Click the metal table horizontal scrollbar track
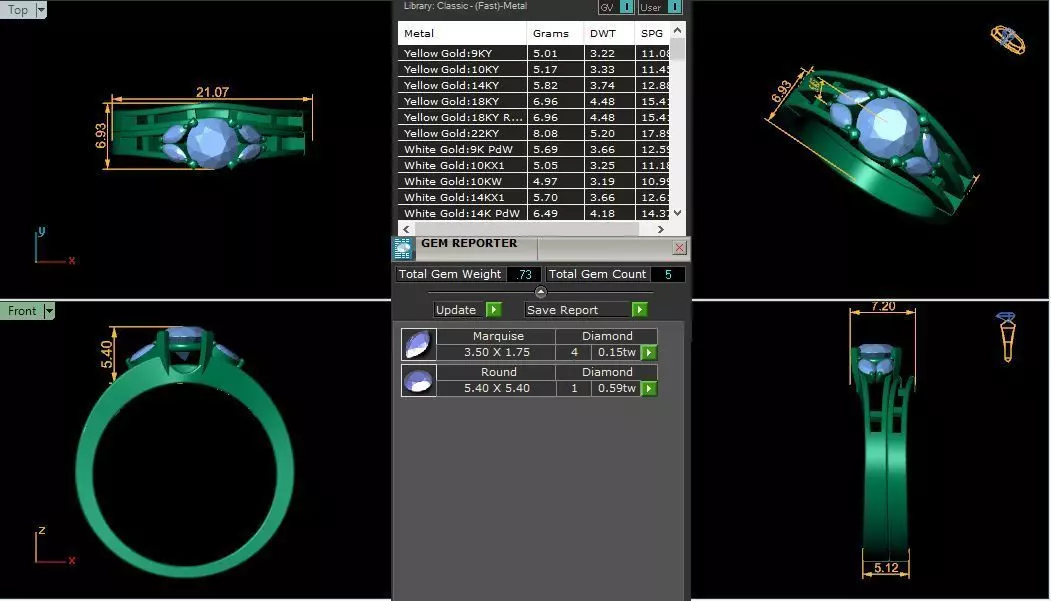 coord(533,229)
